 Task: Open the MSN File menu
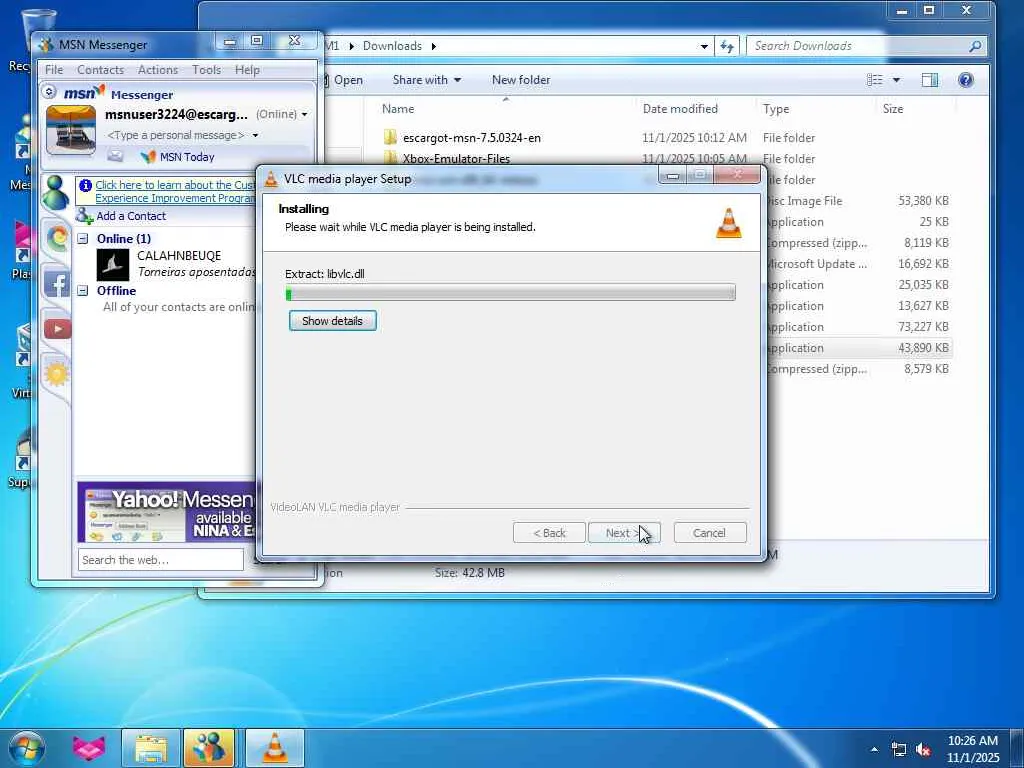[54, 70]
